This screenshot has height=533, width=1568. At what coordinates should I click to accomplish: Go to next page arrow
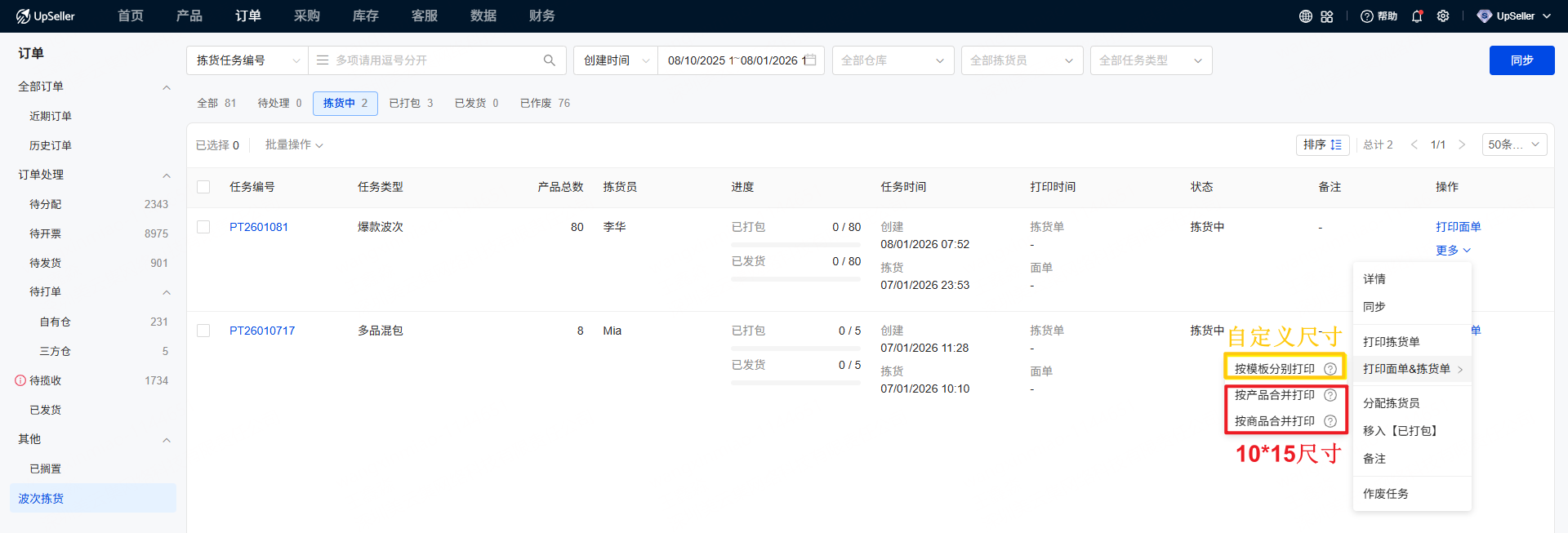[x=1462, y=144]
